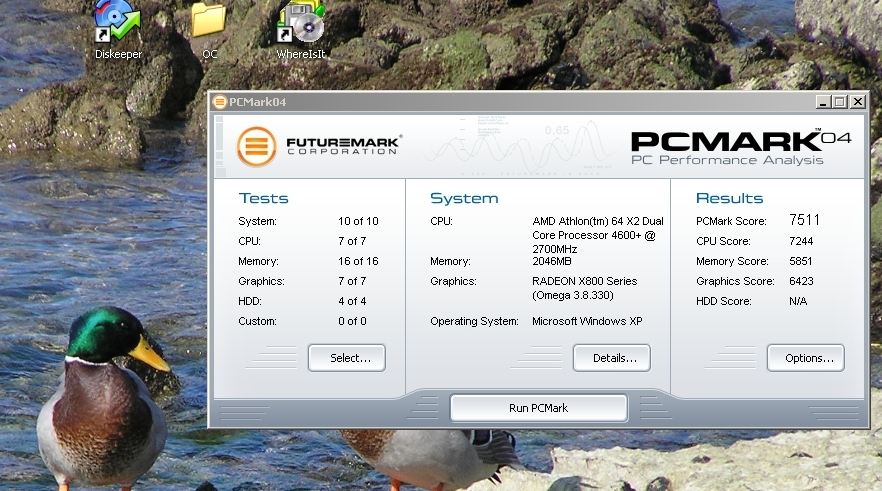Click the PCMark Score value 7511
882x491 pixels.
click(x=804, y=220)
